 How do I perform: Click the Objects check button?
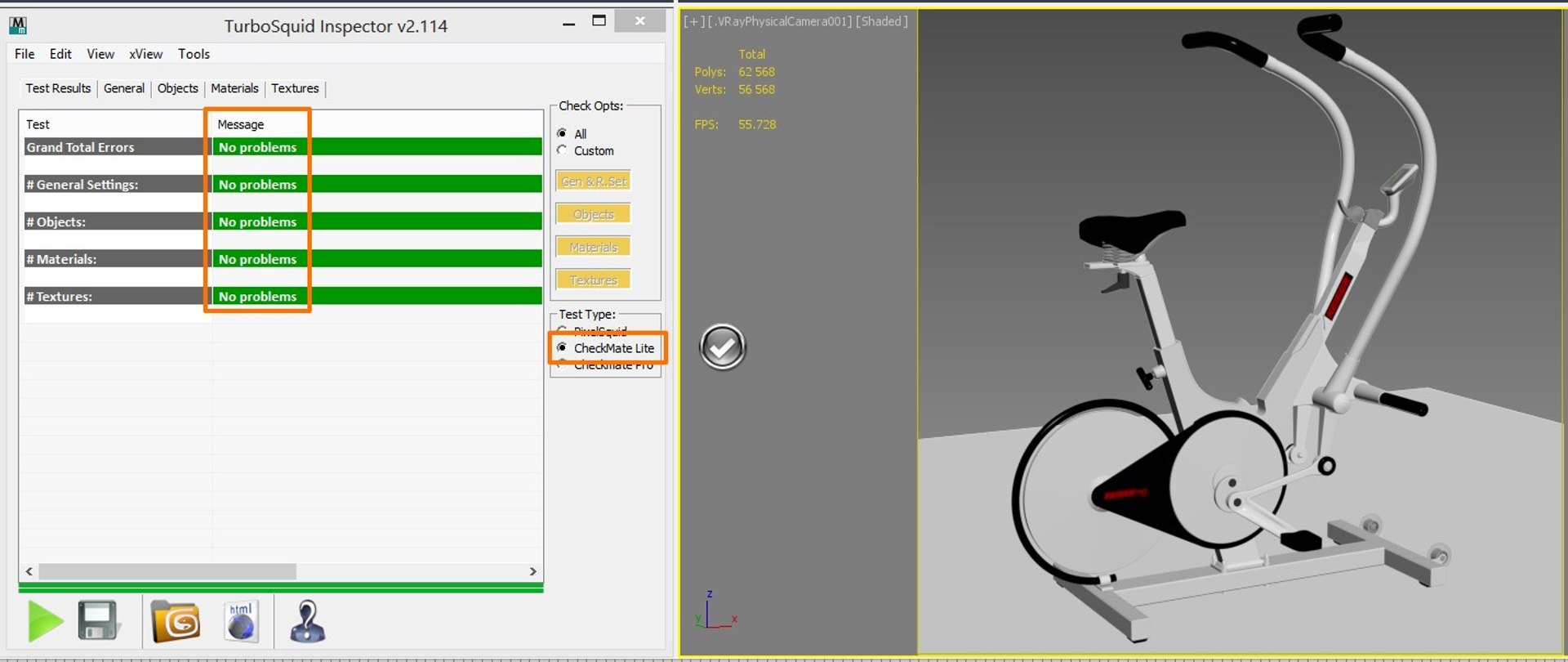click(594, 214)
